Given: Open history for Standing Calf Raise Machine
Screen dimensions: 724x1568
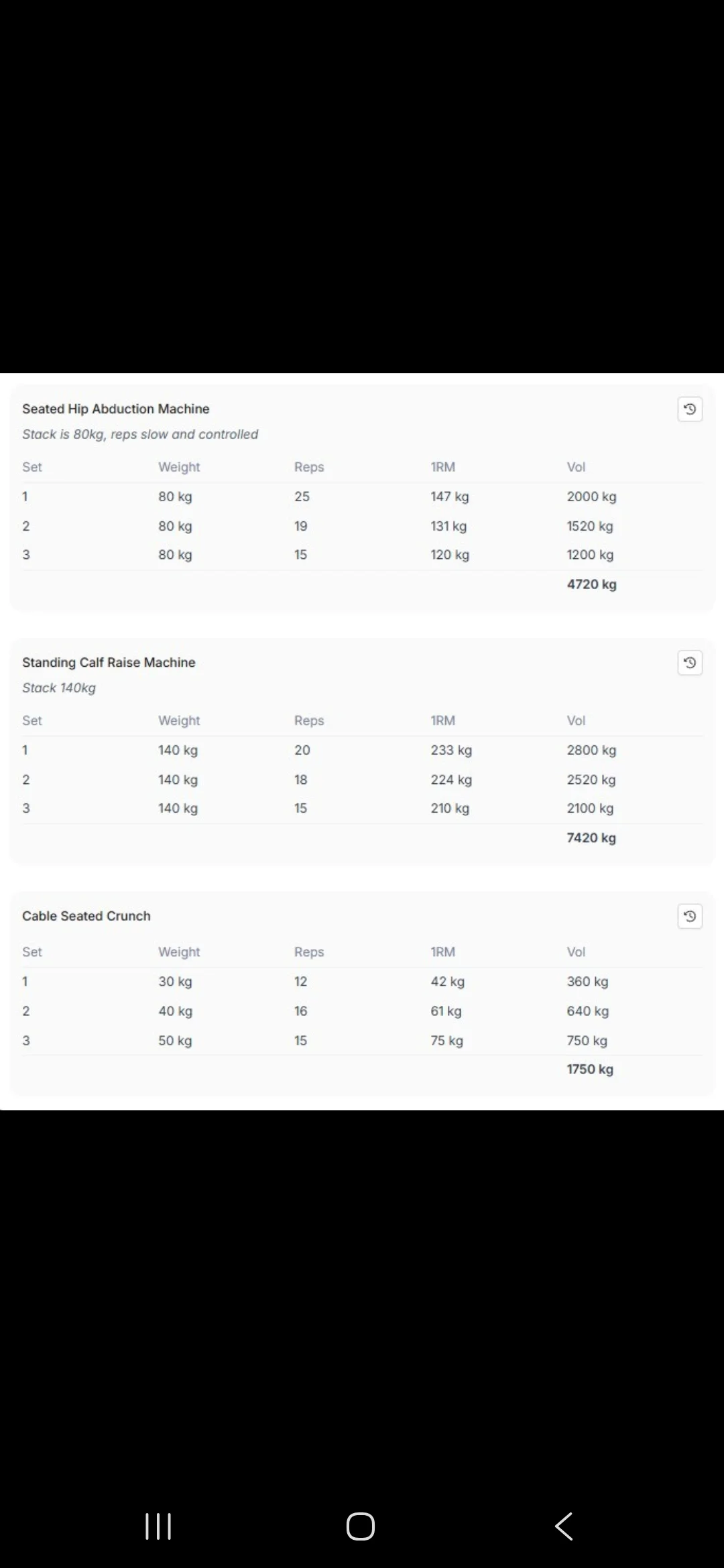Looking at the screenshot, I should tap(690, 663).
